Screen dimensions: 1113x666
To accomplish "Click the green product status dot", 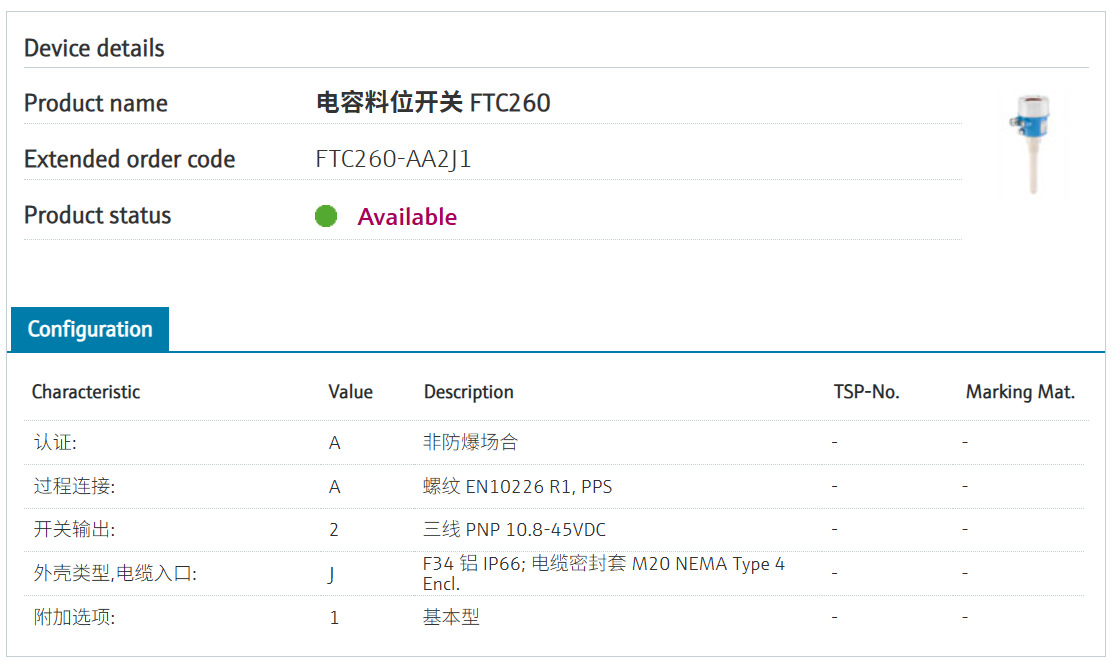I will (x=326, y=216).
